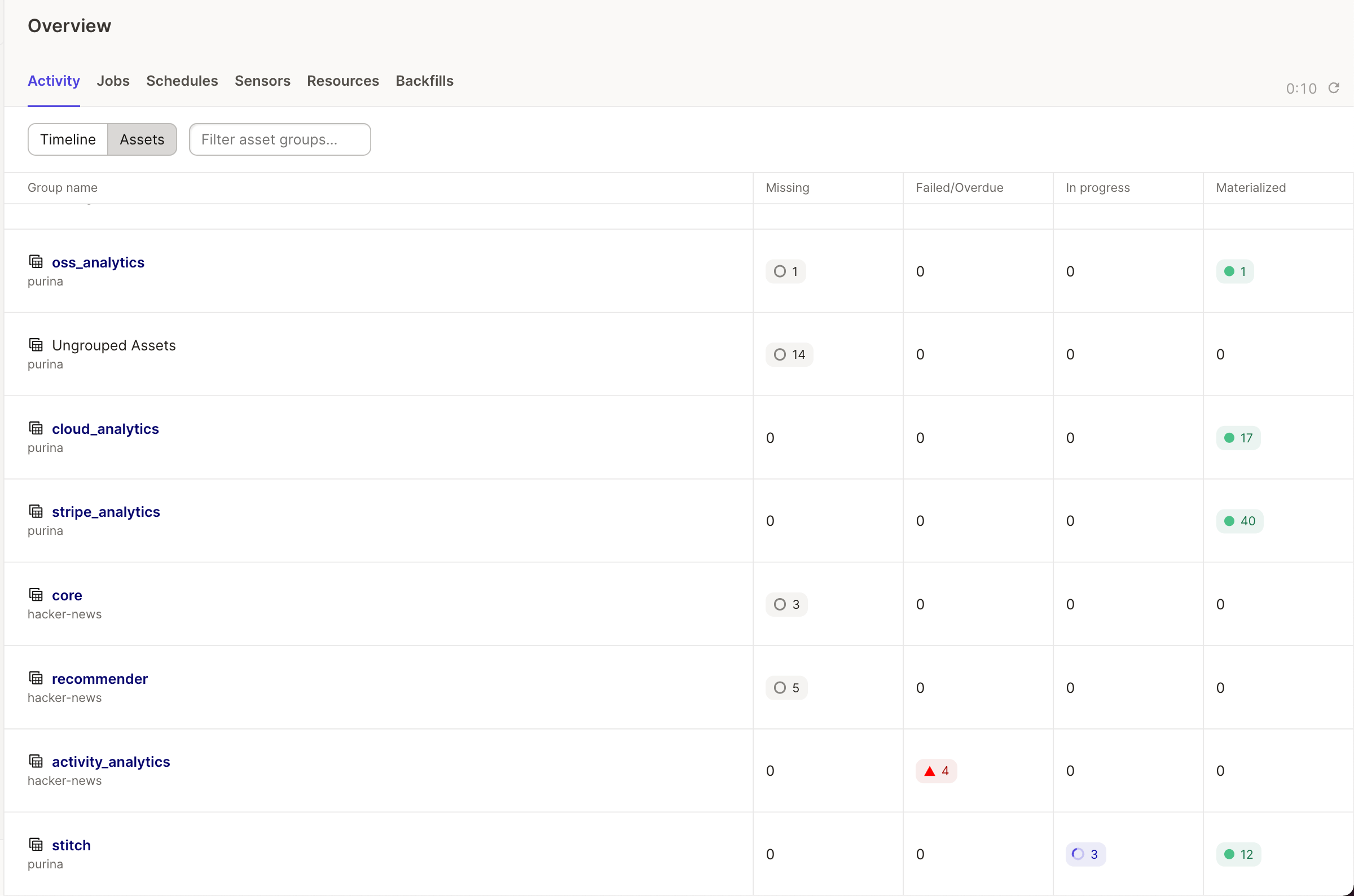The width and height of the screenshot is (1354, 896).
Task: Click purina location under cloud_analytics
Action: tap(45, 447)
